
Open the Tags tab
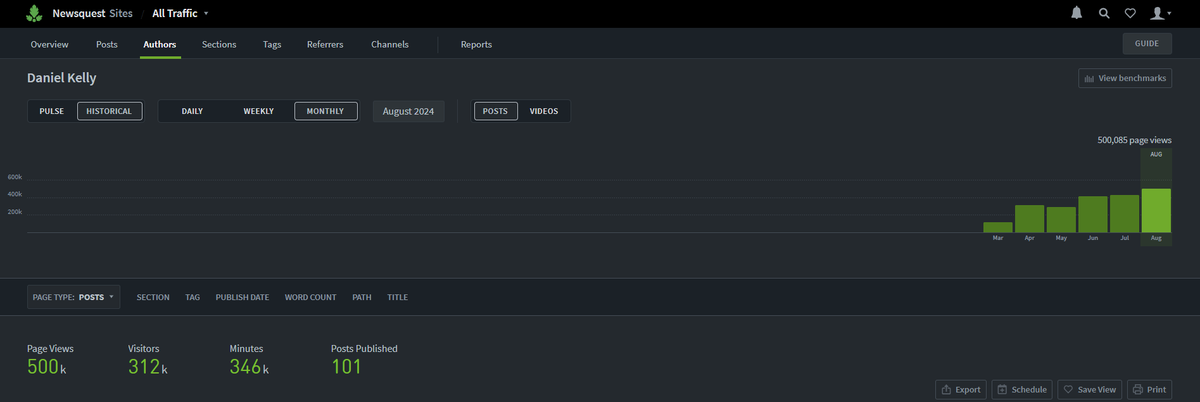click(x=272, y=45)
